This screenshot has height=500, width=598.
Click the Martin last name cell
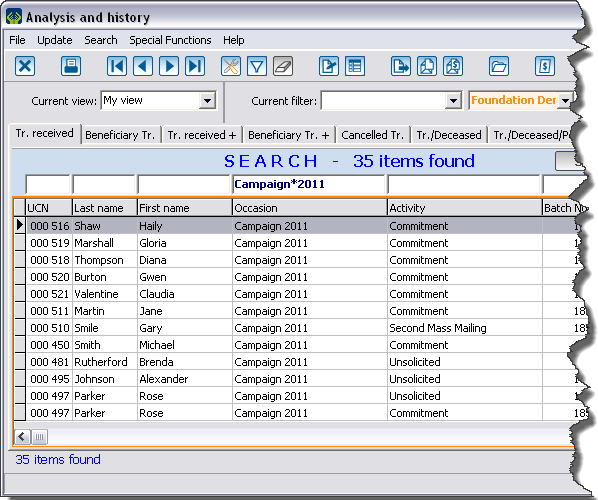point(104,311)
